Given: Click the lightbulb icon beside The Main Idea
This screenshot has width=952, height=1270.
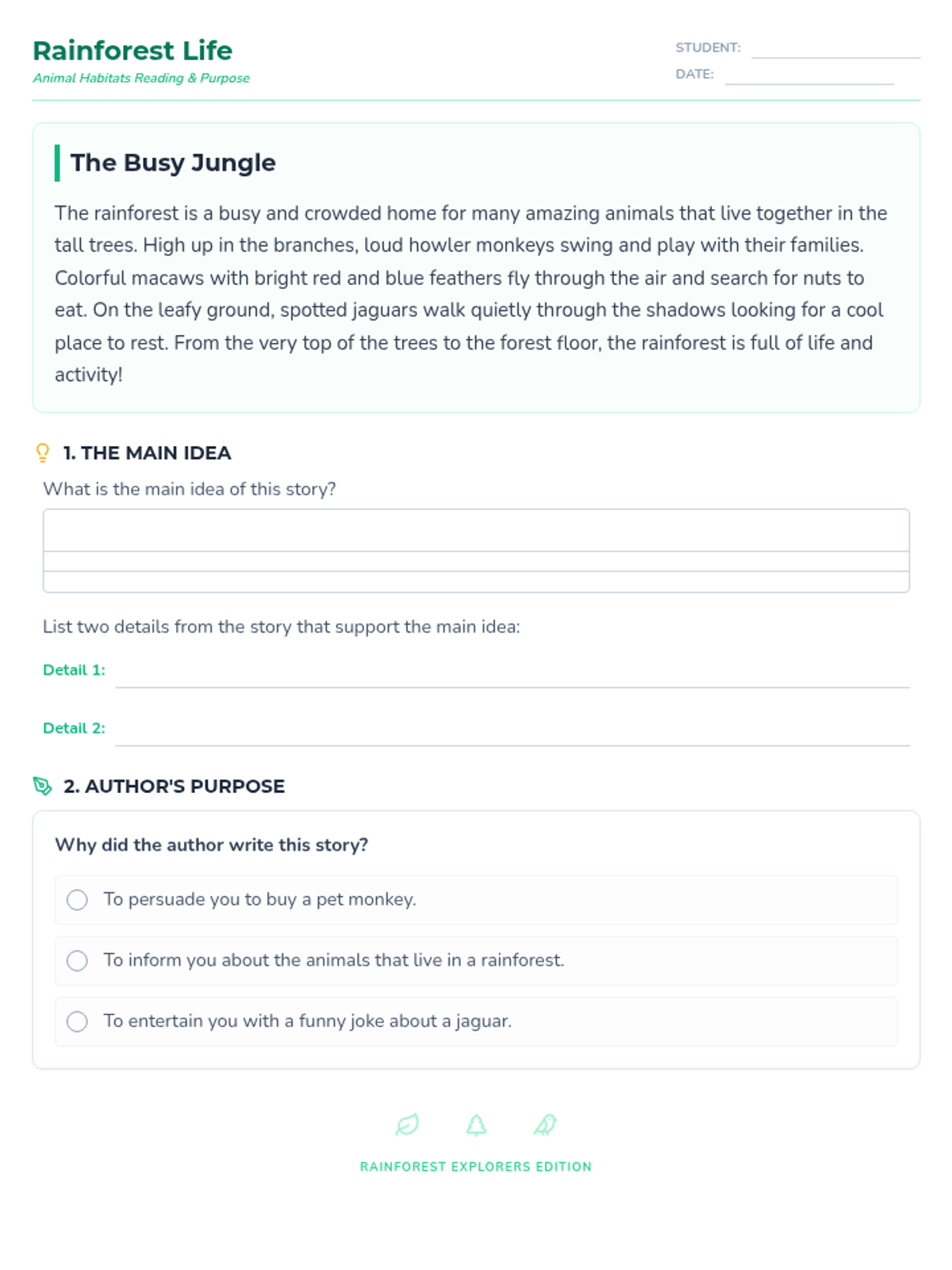Looking at the screenshot, I should 43,452.
